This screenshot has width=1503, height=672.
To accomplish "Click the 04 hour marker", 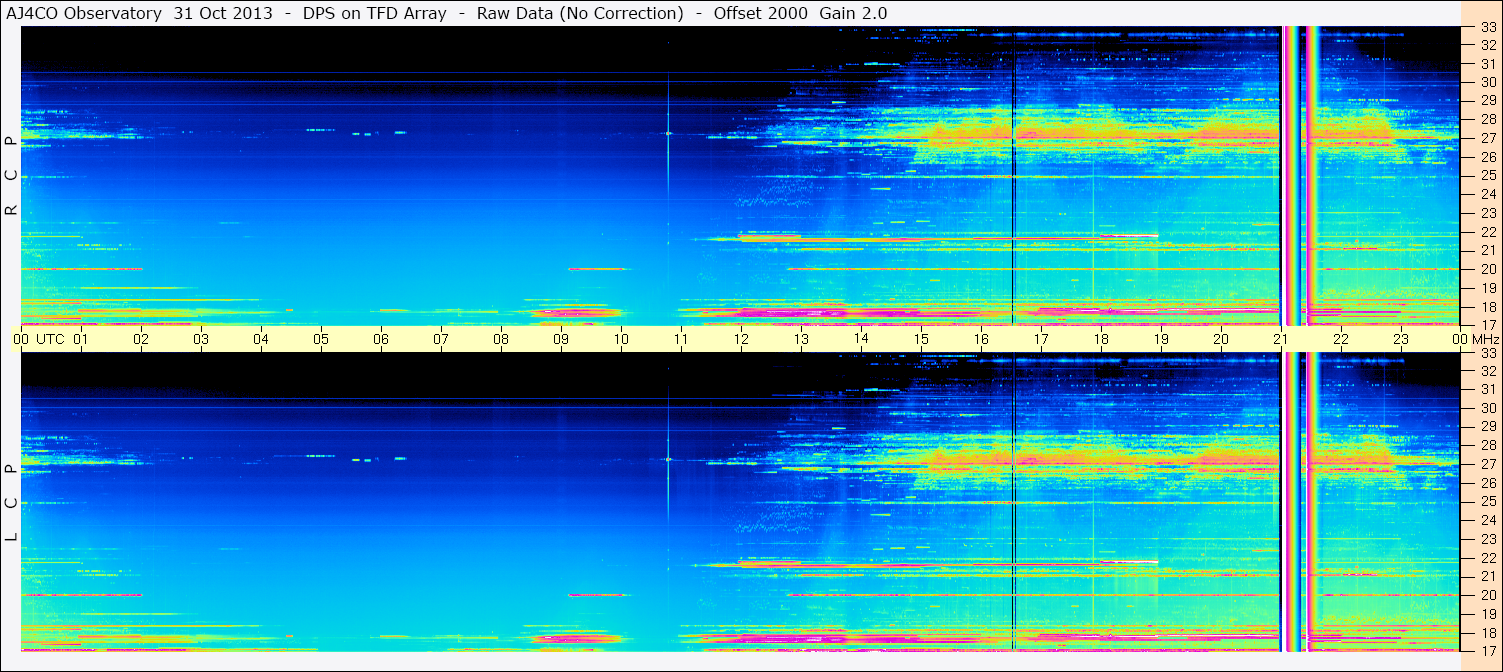I will coord(261,339).
